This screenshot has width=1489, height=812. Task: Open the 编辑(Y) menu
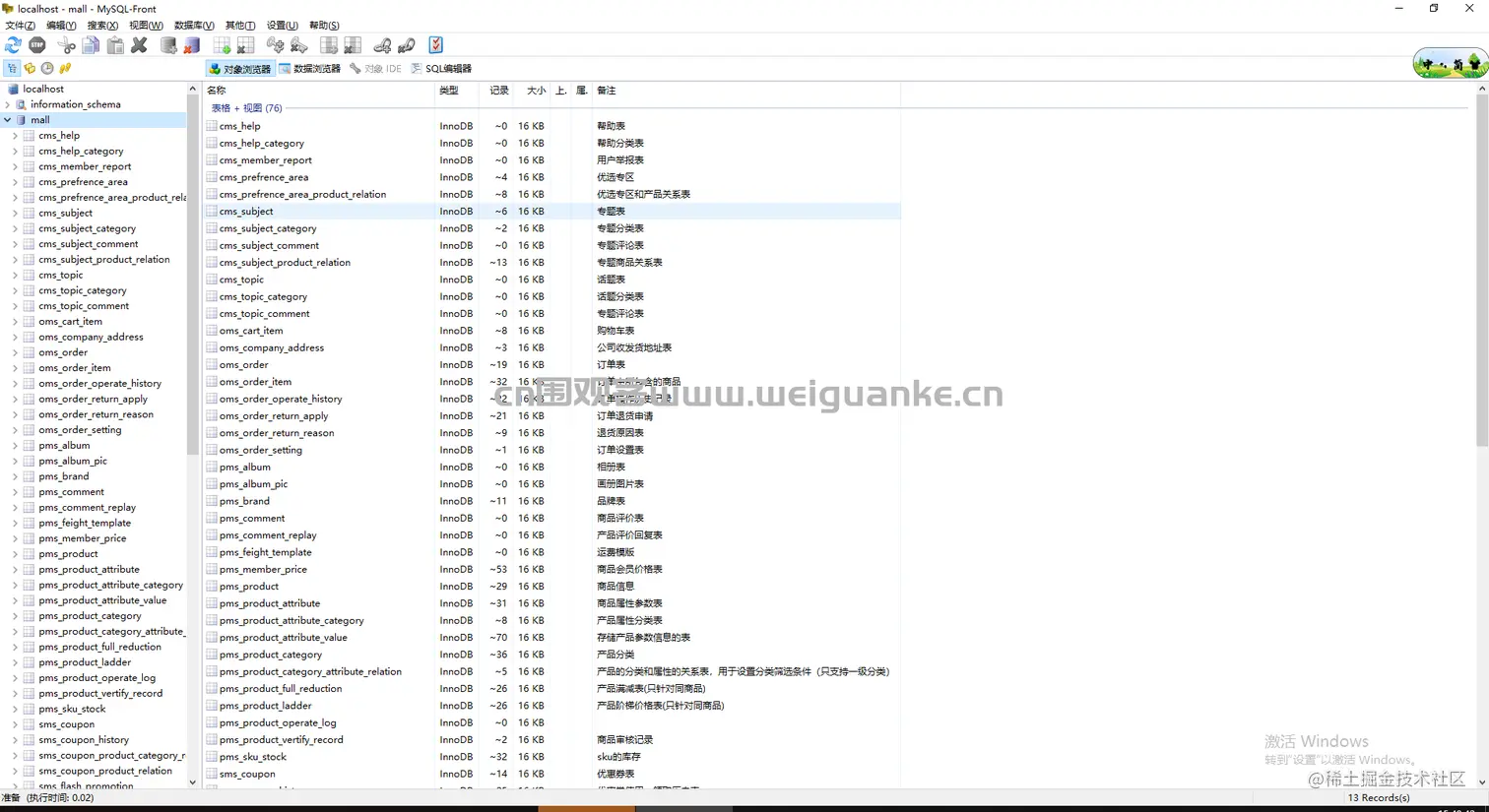pos(61,26)
